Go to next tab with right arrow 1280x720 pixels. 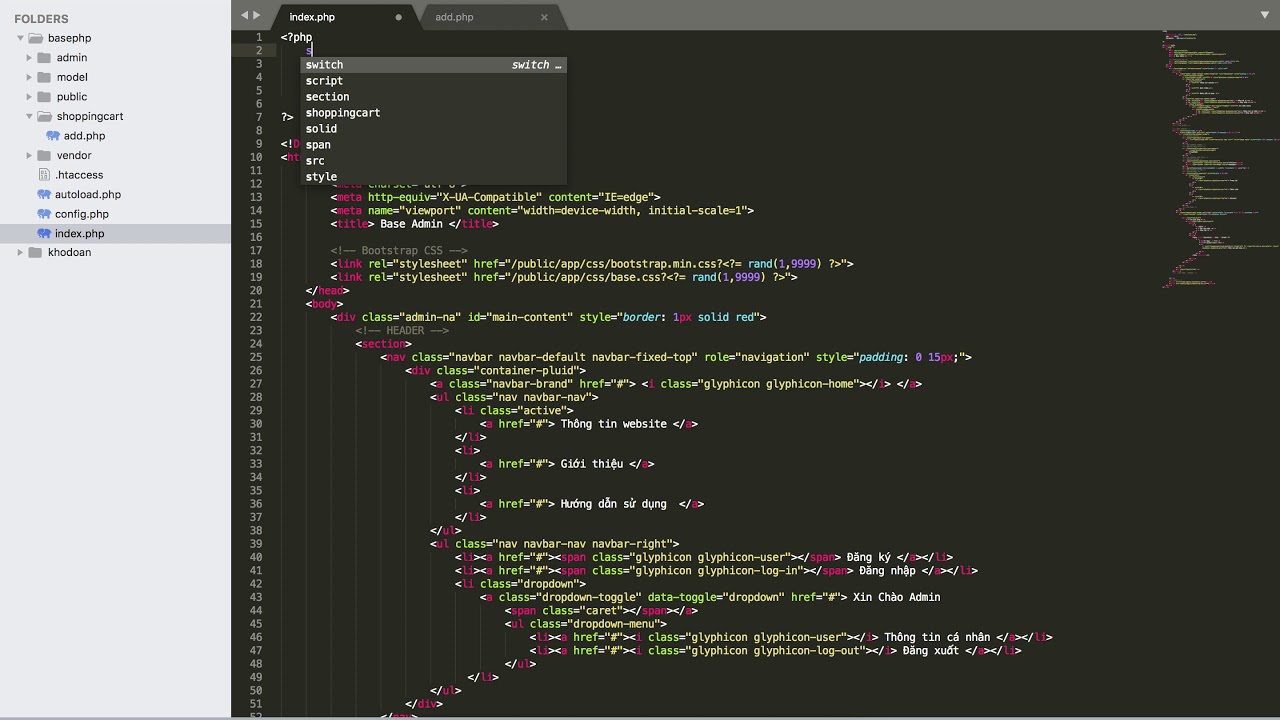(257, 15)
